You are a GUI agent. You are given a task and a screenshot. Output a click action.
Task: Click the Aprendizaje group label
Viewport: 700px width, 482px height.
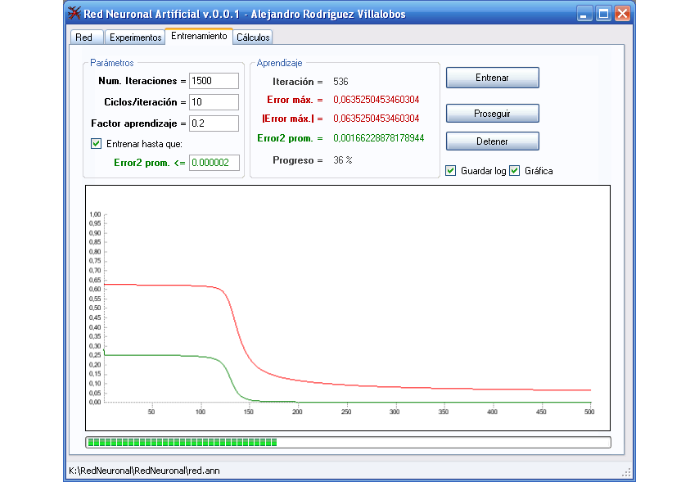click(279, 63)
